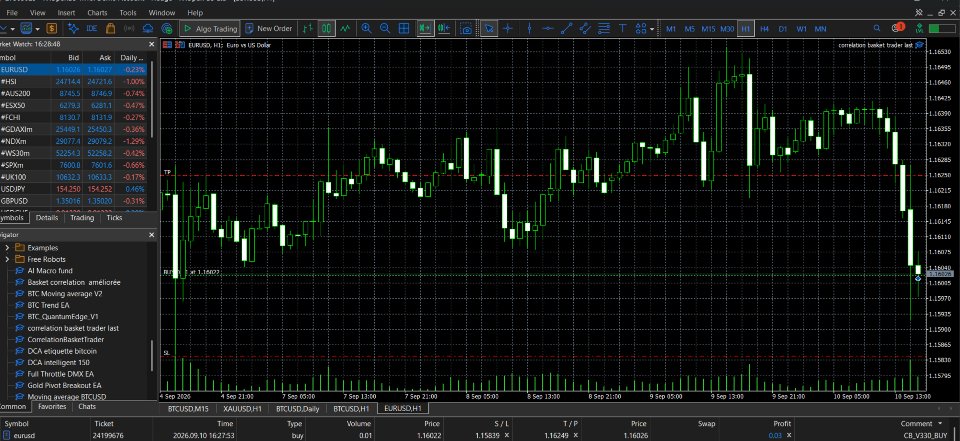The width and height of the screenshot is (960, 441).
Task: Switch to the BTCUSD,M15 chart tab
Action: click(x=189, y=408)
